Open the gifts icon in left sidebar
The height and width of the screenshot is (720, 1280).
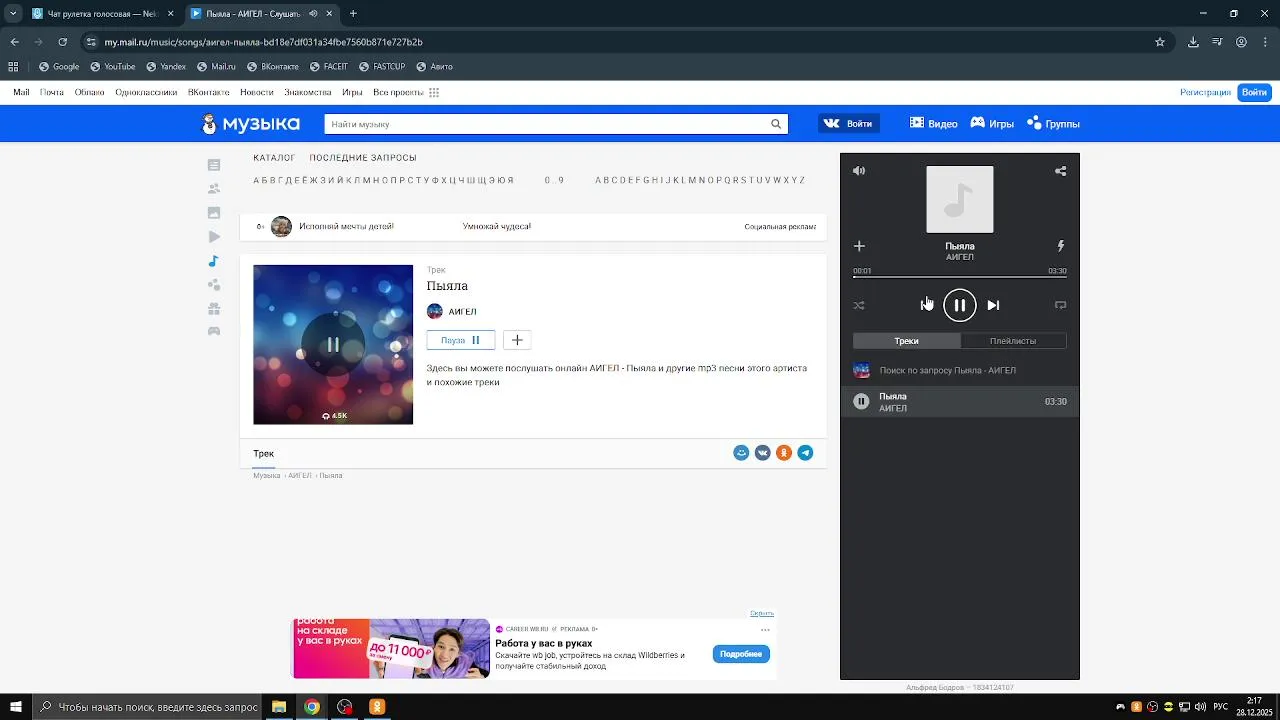214,309
